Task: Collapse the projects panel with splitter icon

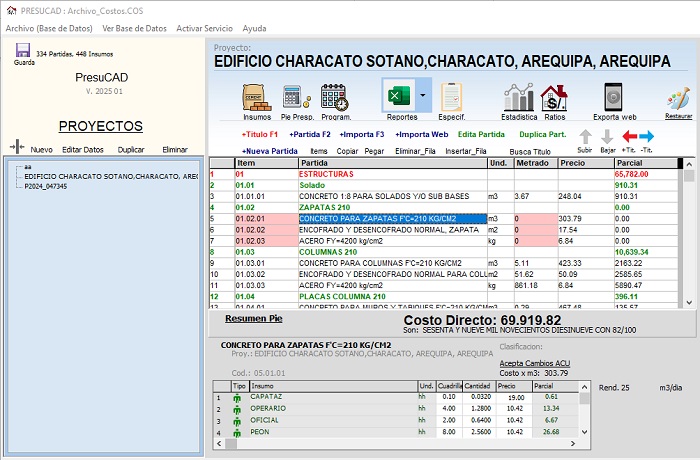Action: (16, 147)
